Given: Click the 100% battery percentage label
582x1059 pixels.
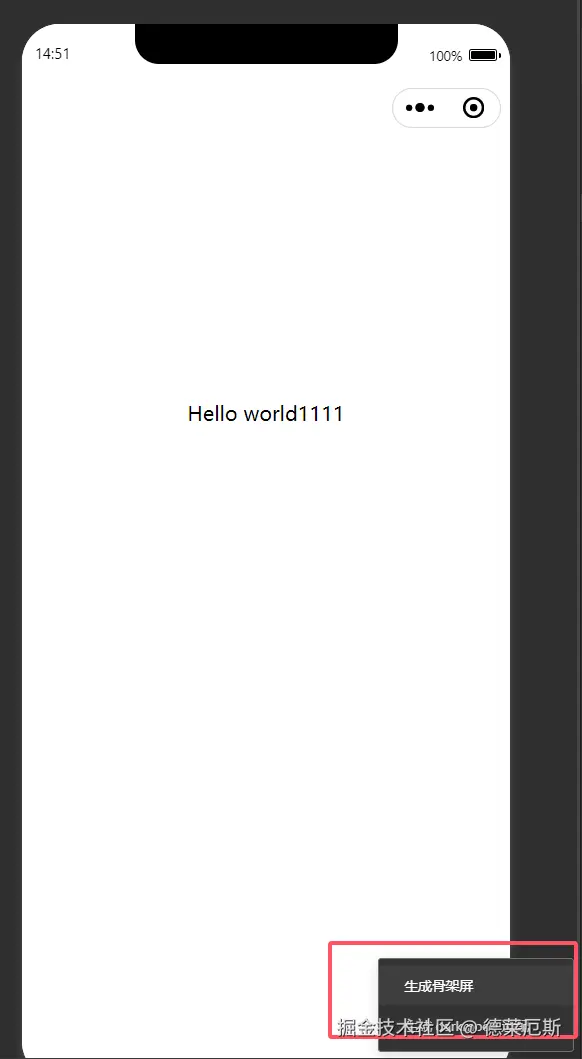Looking at the screenshot, I should click(x=446, y=56).
